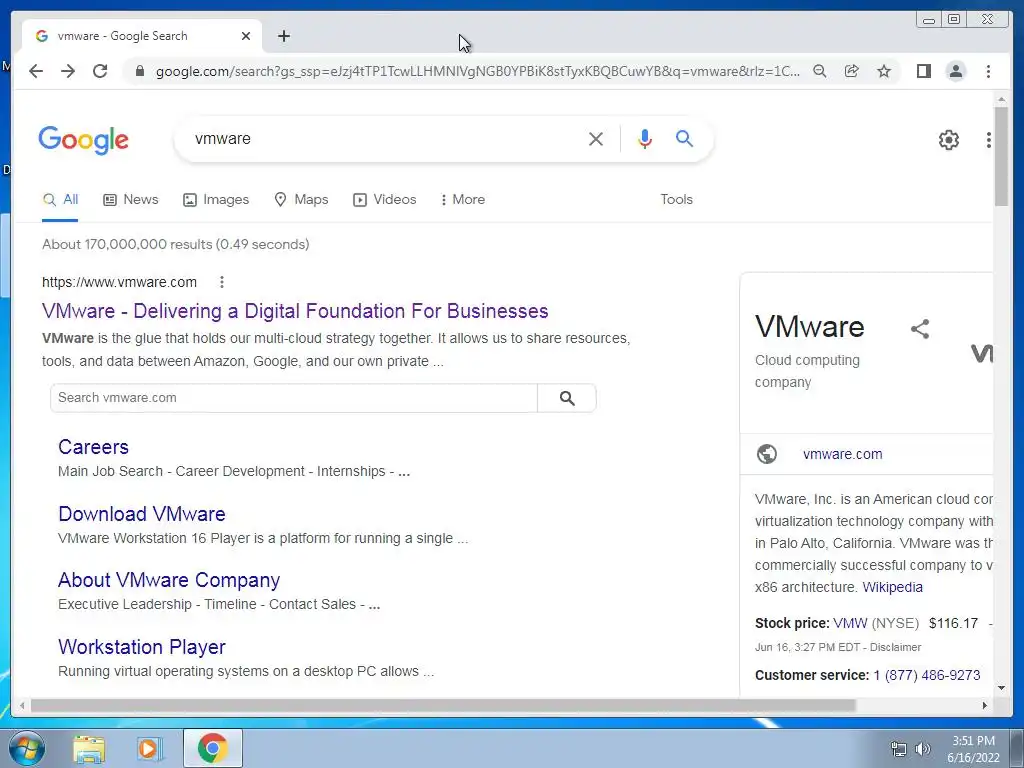1024x768 pixels.
Task: Switch to the News tab
Action: [131, 200]
